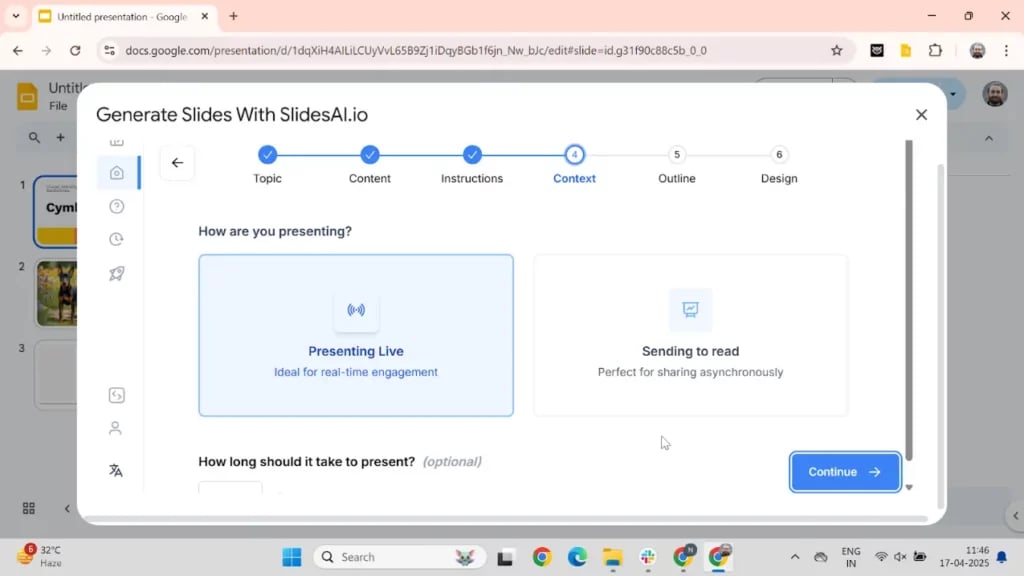Image resolution: width=1024 pixels, height=576 pixels.
Task: Click the user account icon in the sidebar
Action: 116,428
